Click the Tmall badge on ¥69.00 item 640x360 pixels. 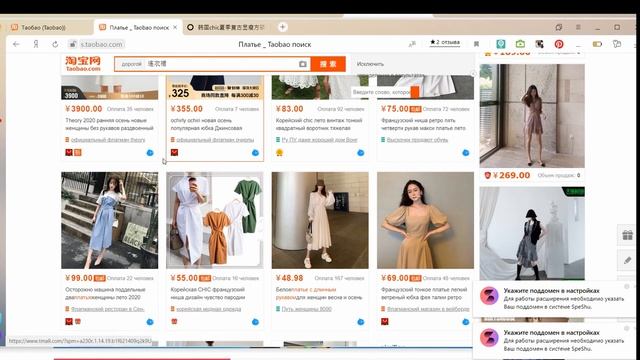pos(384,322)
